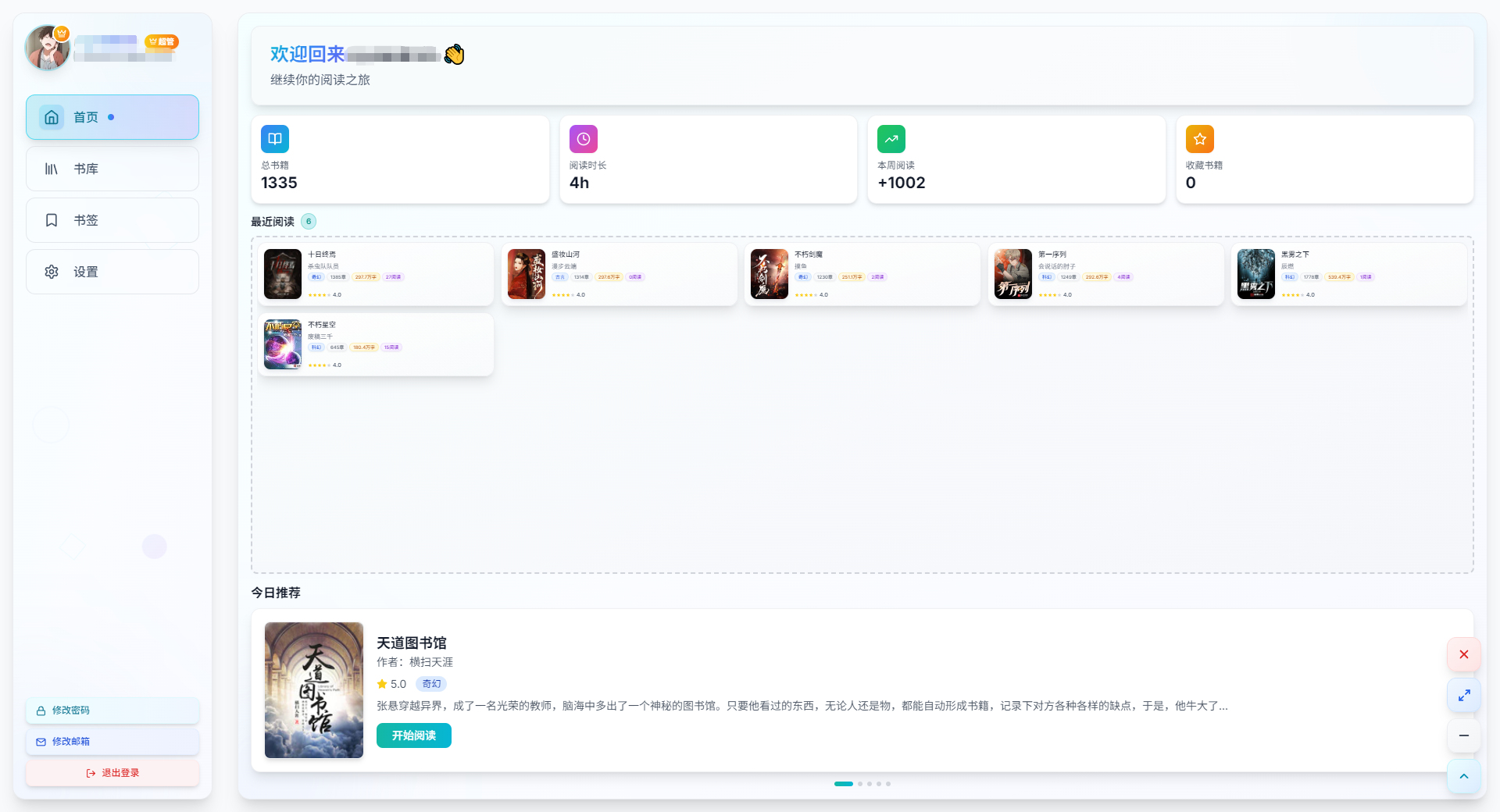Screen dimensions: 1500x812
Task: Open the 不朽星空 book cover
Action: (x=283, y=344)
